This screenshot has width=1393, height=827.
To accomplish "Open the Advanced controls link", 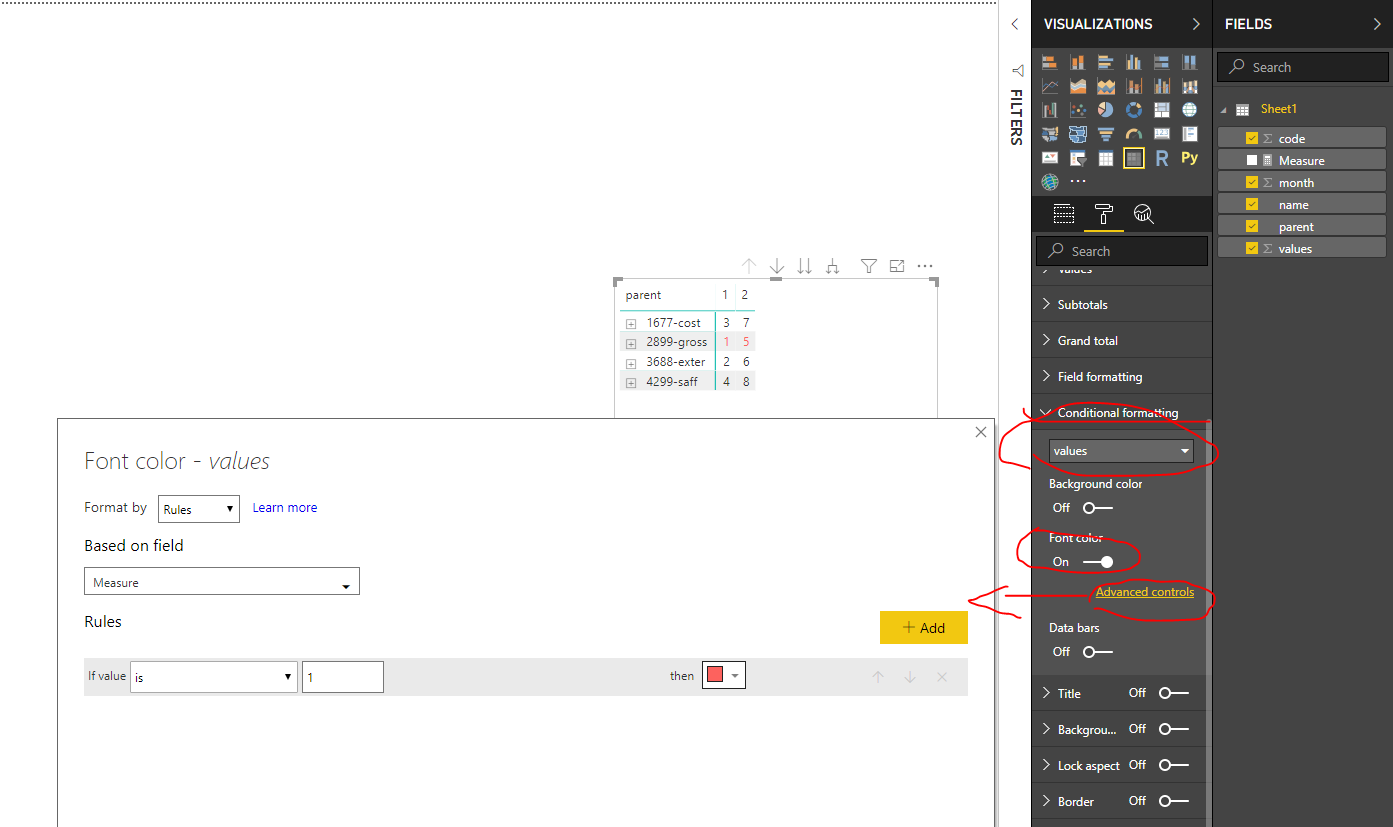I will pyautogui.click(x=1145, y=592).
